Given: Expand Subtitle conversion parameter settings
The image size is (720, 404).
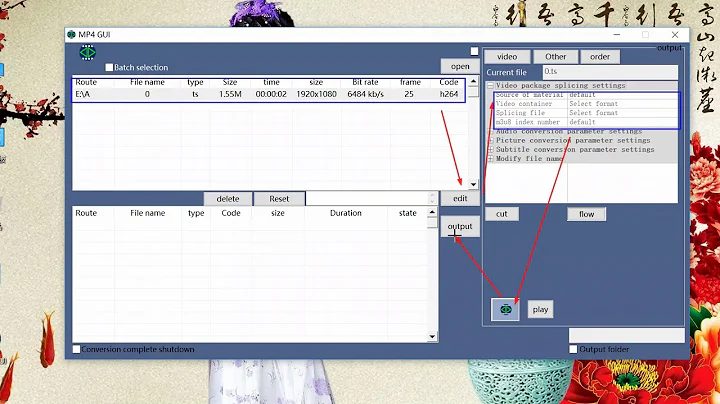Looking at the screenshot, I should coord(490,150).
